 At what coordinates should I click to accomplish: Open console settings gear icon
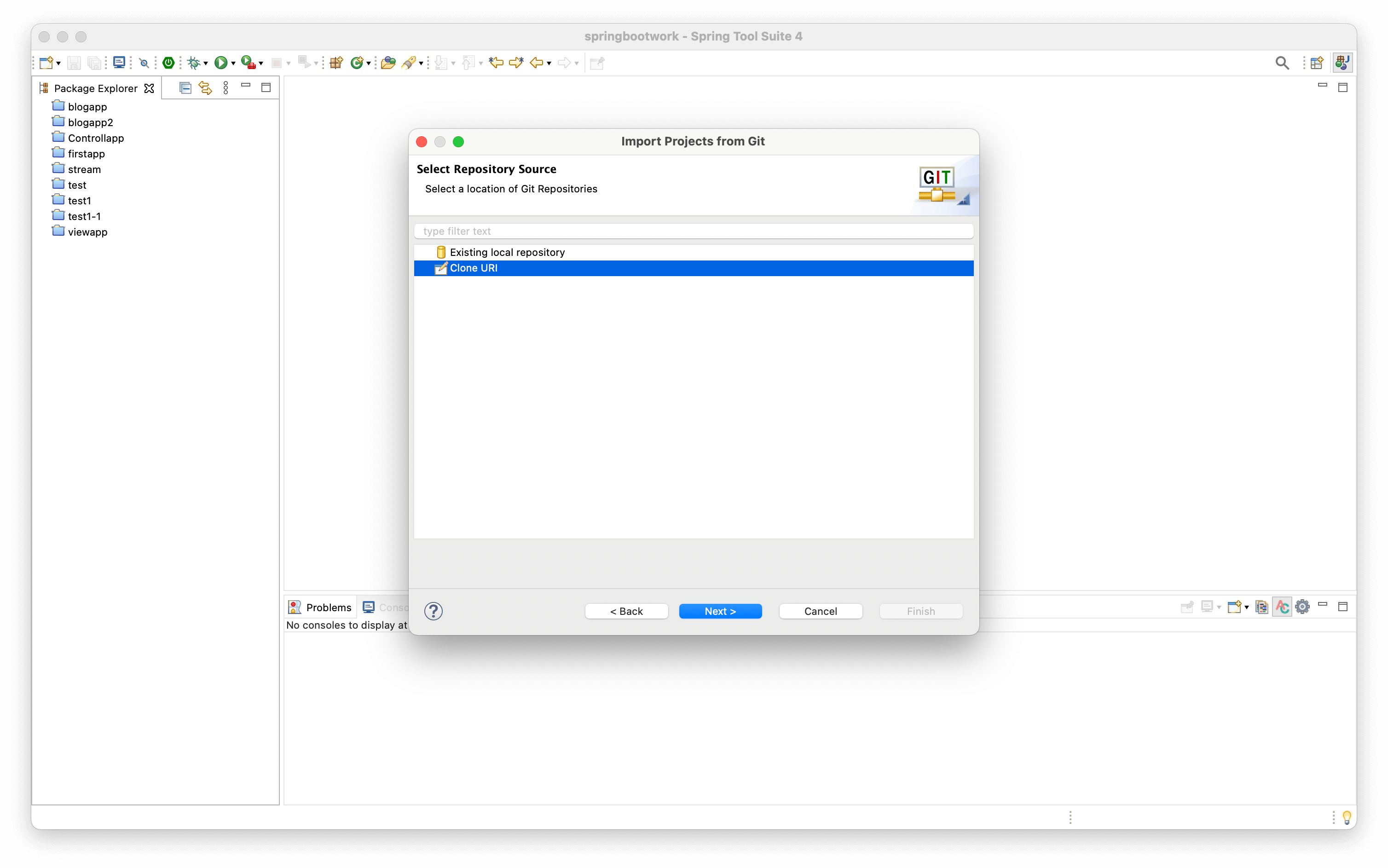[1302, 606]
